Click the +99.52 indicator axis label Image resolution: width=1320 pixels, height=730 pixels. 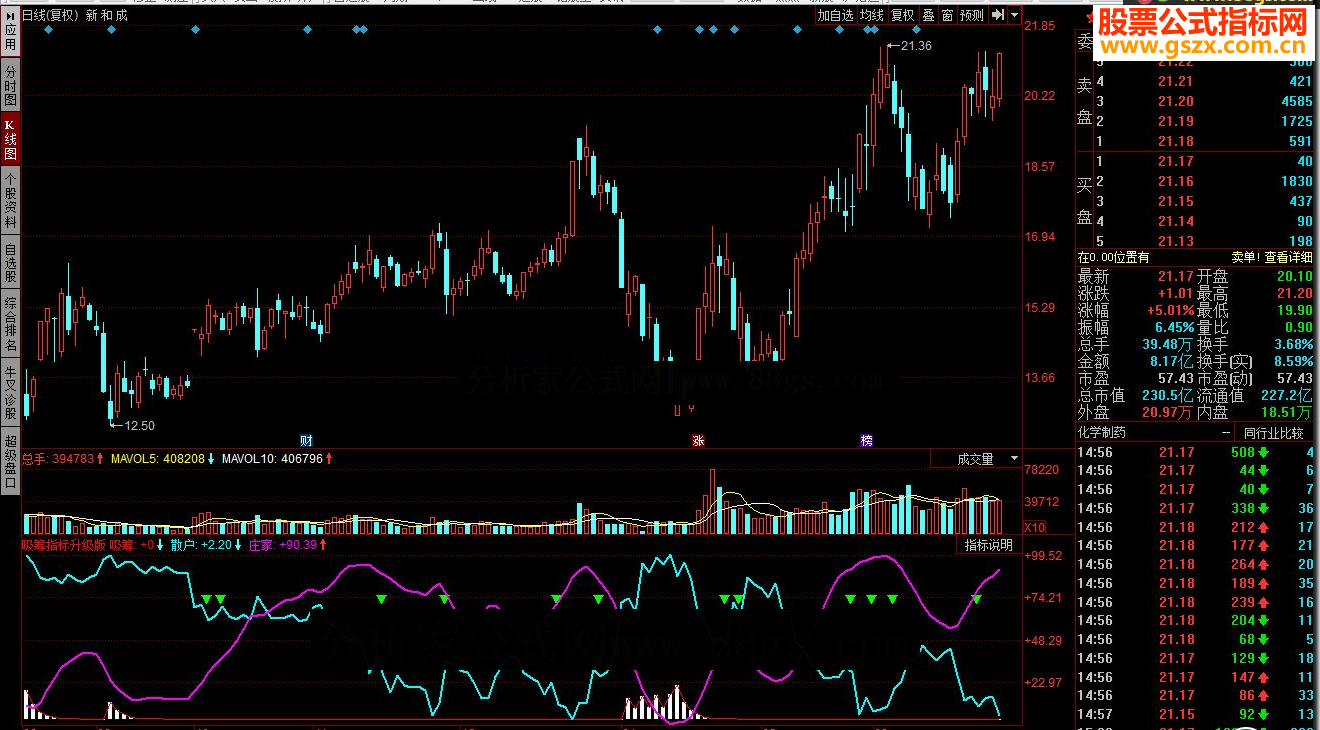(x=1044, y=556)
